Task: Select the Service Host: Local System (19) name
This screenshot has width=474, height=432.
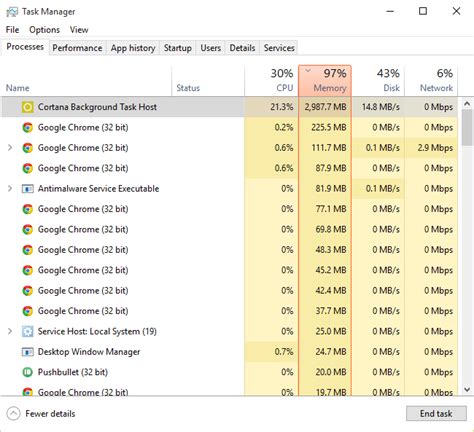Action: tap(97, 331)
